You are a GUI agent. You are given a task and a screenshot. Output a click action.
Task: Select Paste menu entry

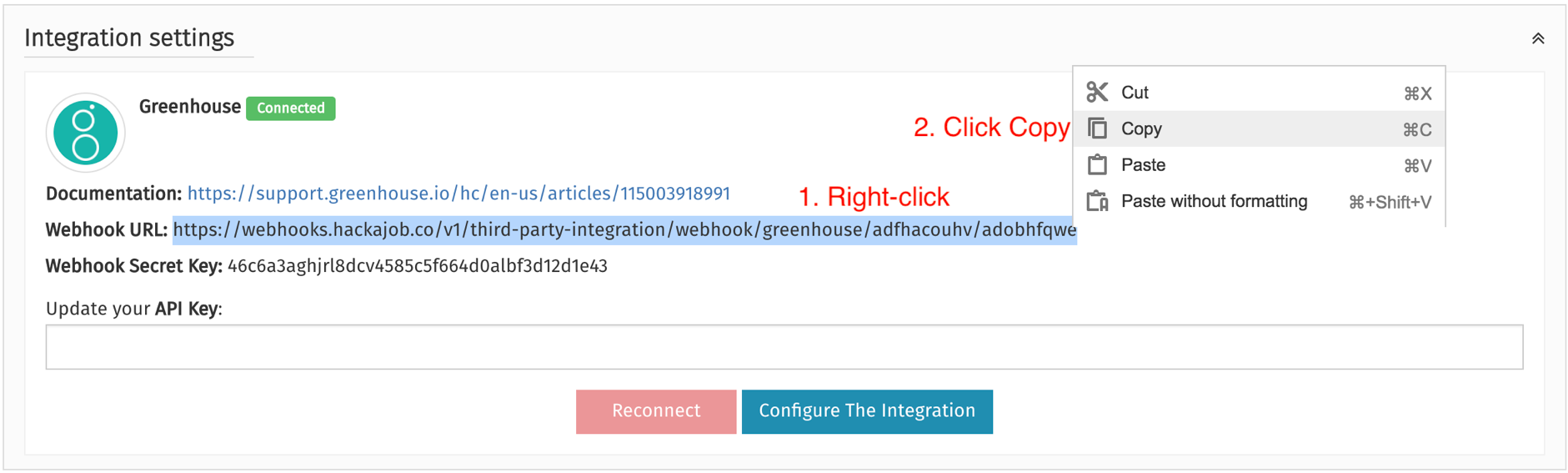(x=1259, y=164)
